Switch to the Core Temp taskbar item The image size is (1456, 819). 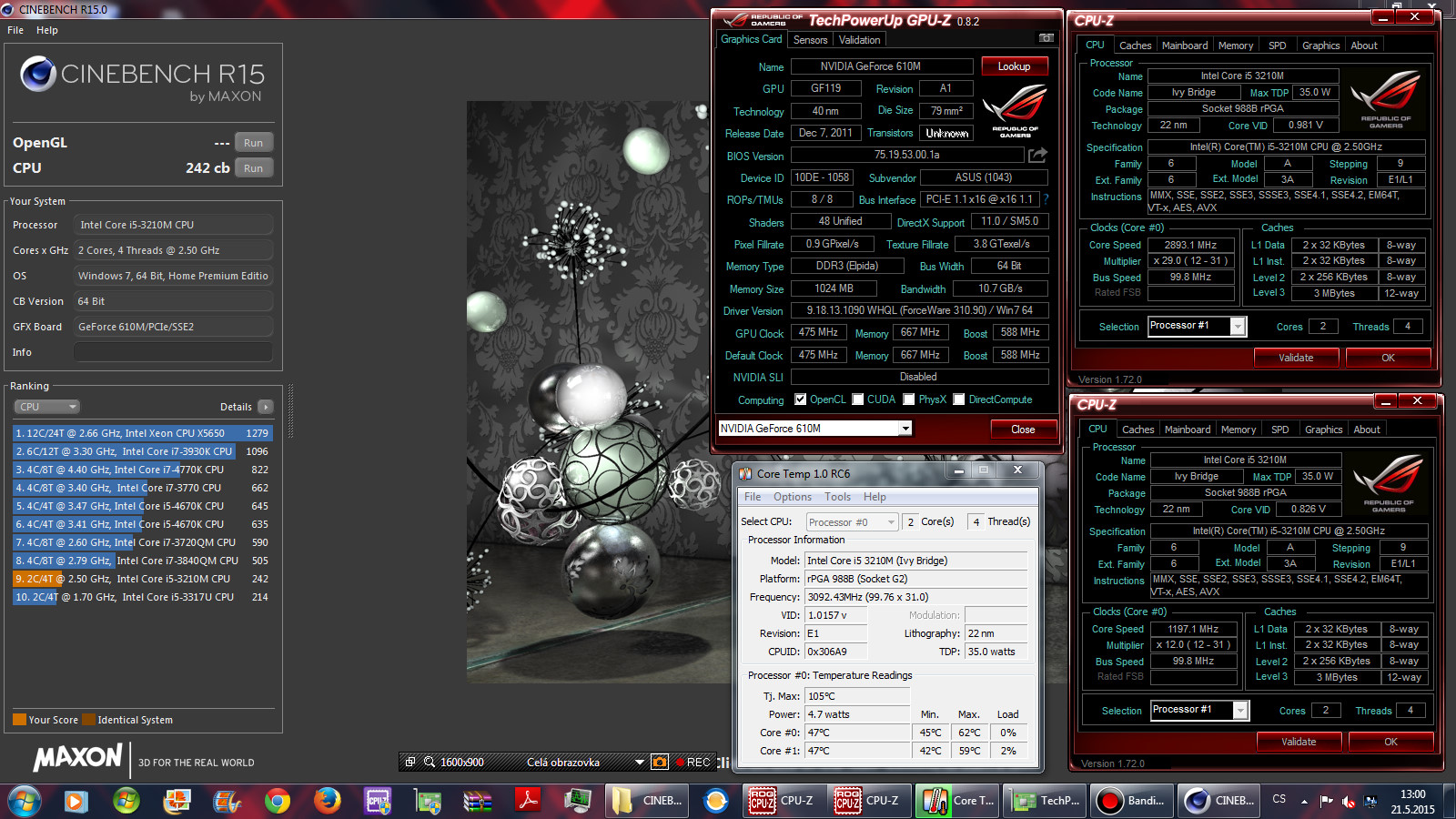coord(957,801)
